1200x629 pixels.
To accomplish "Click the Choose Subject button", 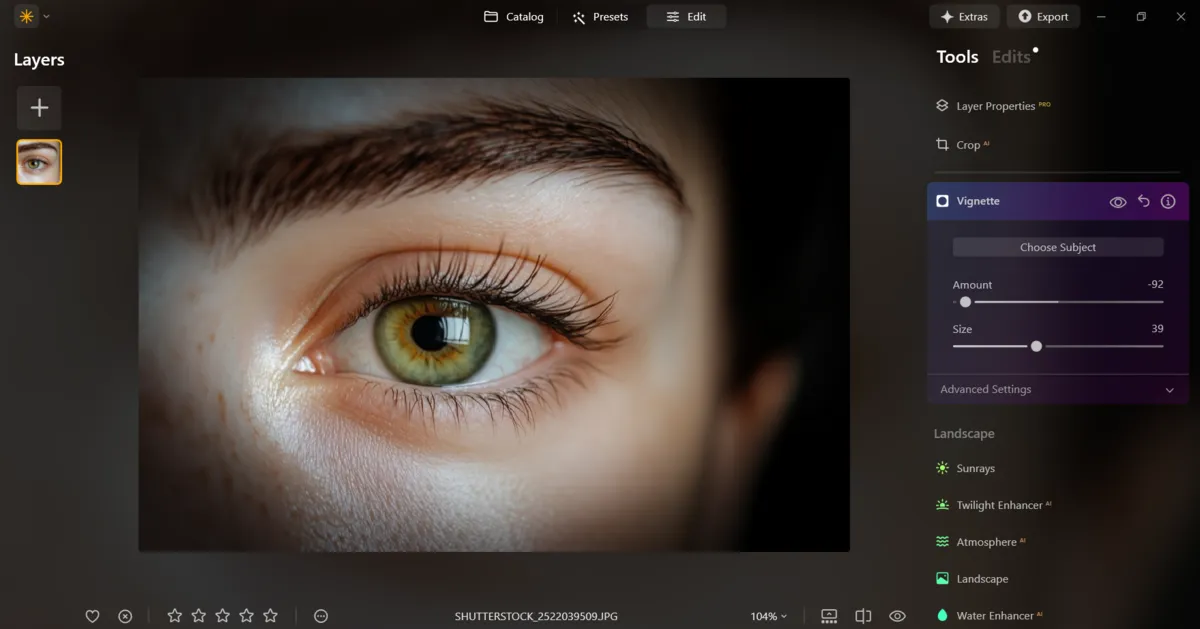I will click(1057, 246).
